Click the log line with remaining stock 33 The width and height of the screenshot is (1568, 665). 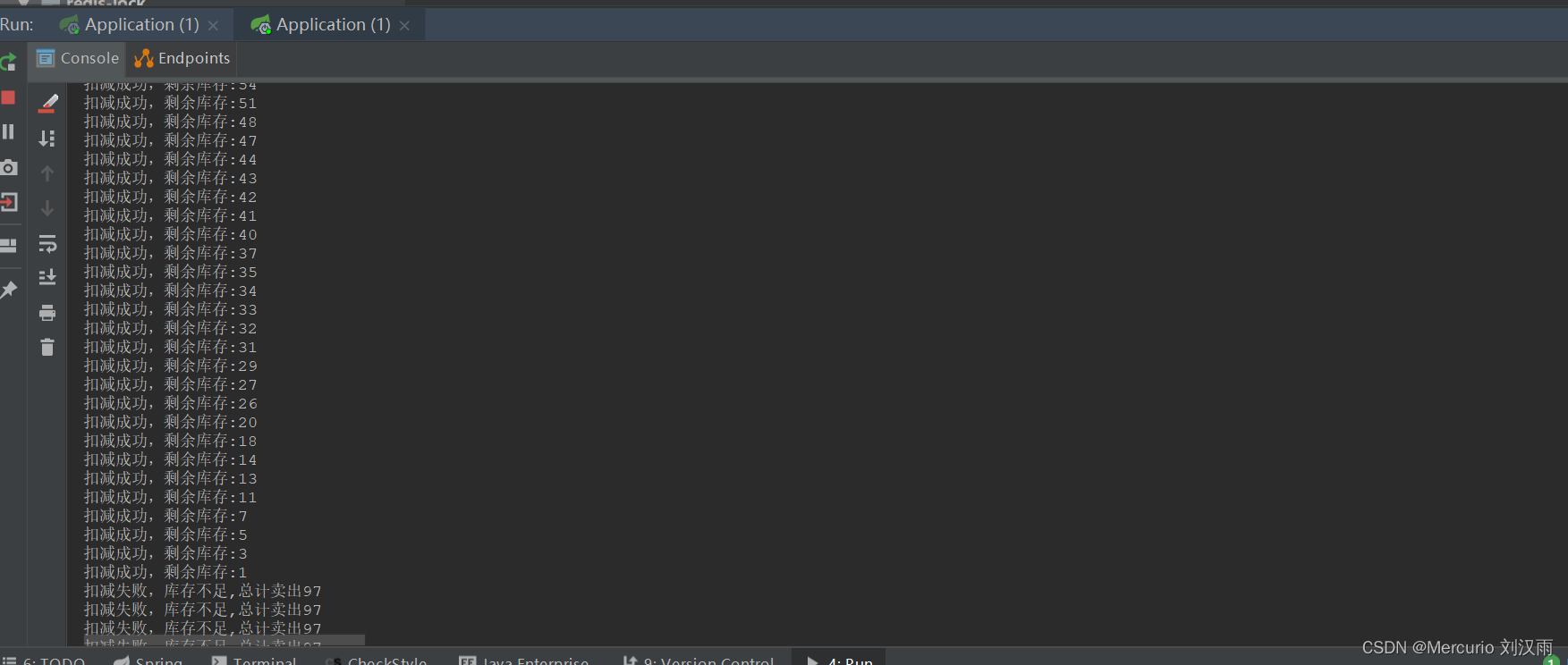[171, 310]
